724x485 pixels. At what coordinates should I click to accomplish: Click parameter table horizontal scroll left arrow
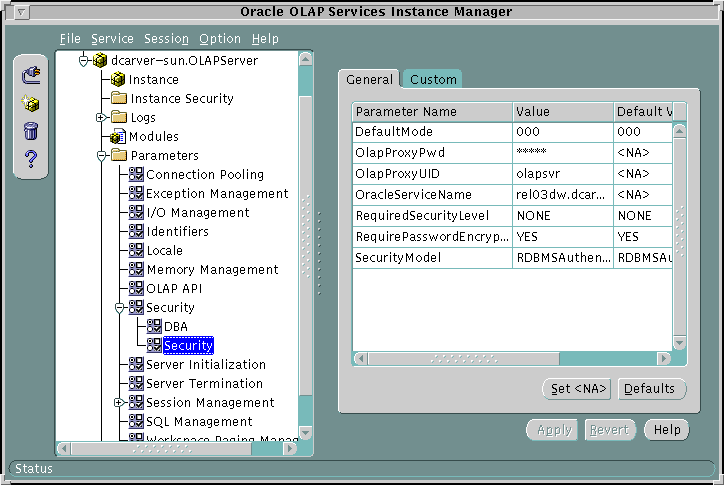coord(362,358)
